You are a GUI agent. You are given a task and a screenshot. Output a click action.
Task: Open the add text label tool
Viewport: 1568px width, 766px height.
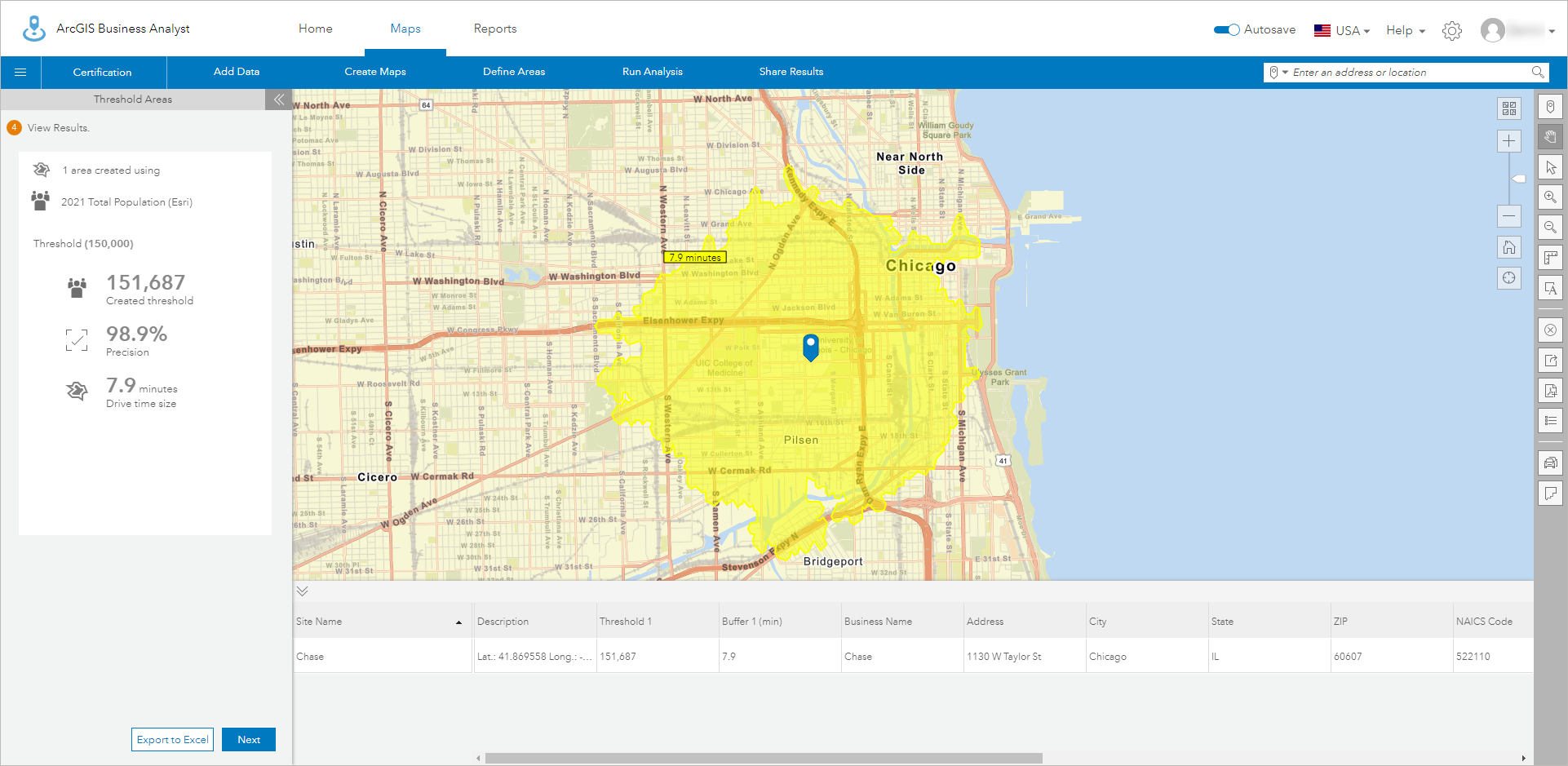click(x=1551, y=288)
